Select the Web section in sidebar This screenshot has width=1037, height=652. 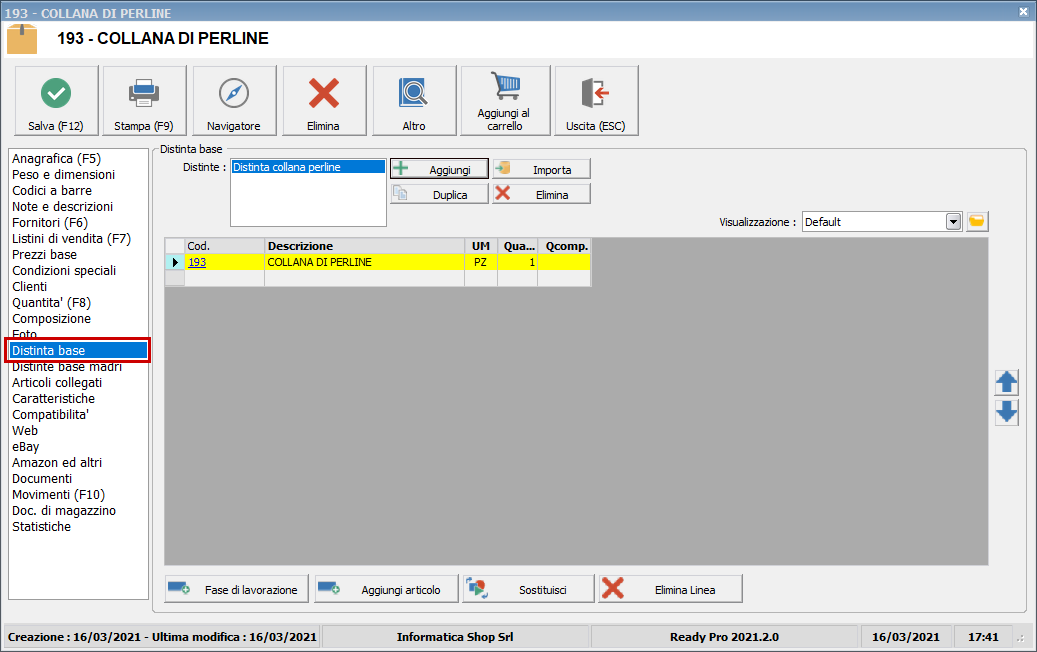tap(25, 430)
